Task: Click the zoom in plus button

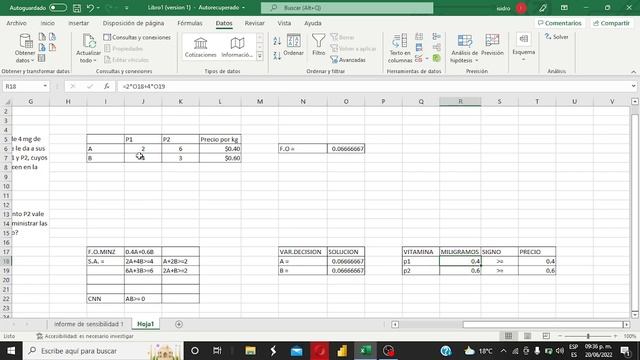Action: 616,336
